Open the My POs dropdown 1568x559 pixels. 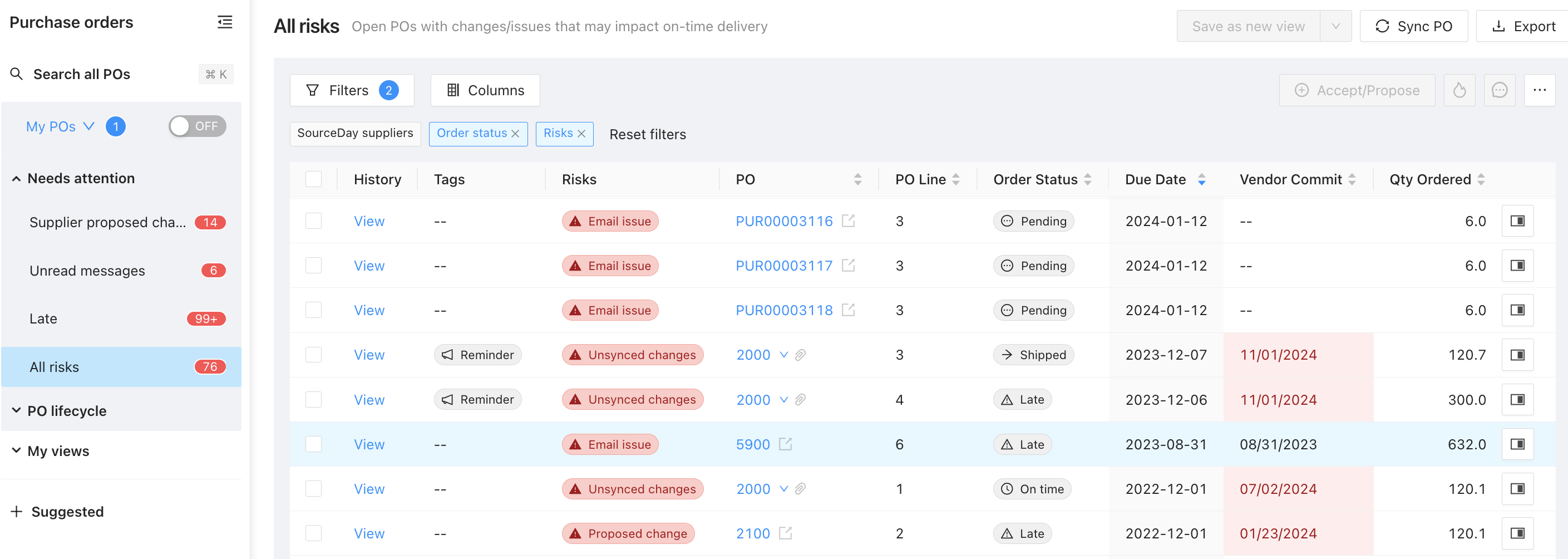(60, 126)
